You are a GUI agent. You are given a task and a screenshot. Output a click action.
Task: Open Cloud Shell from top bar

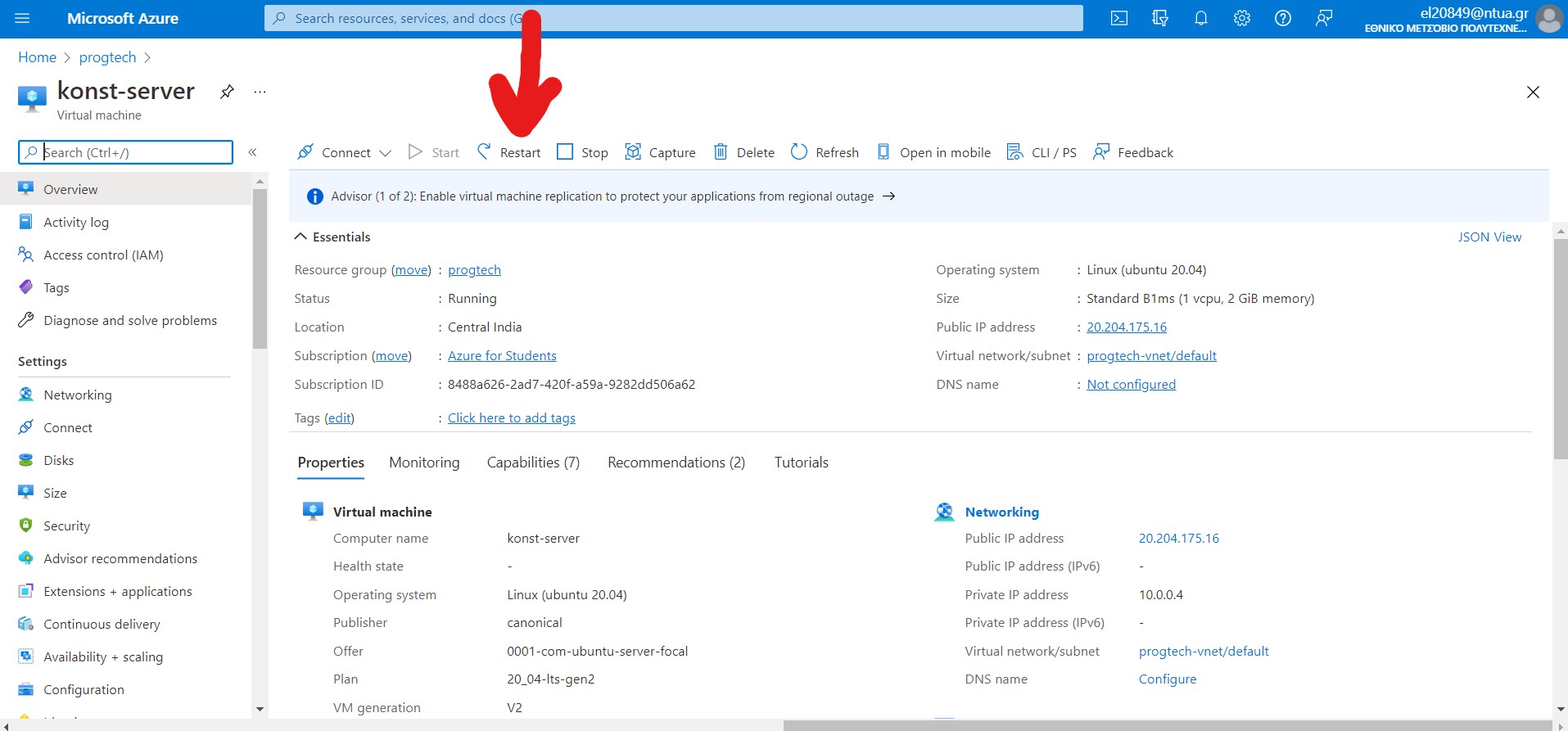point(1119,18)
